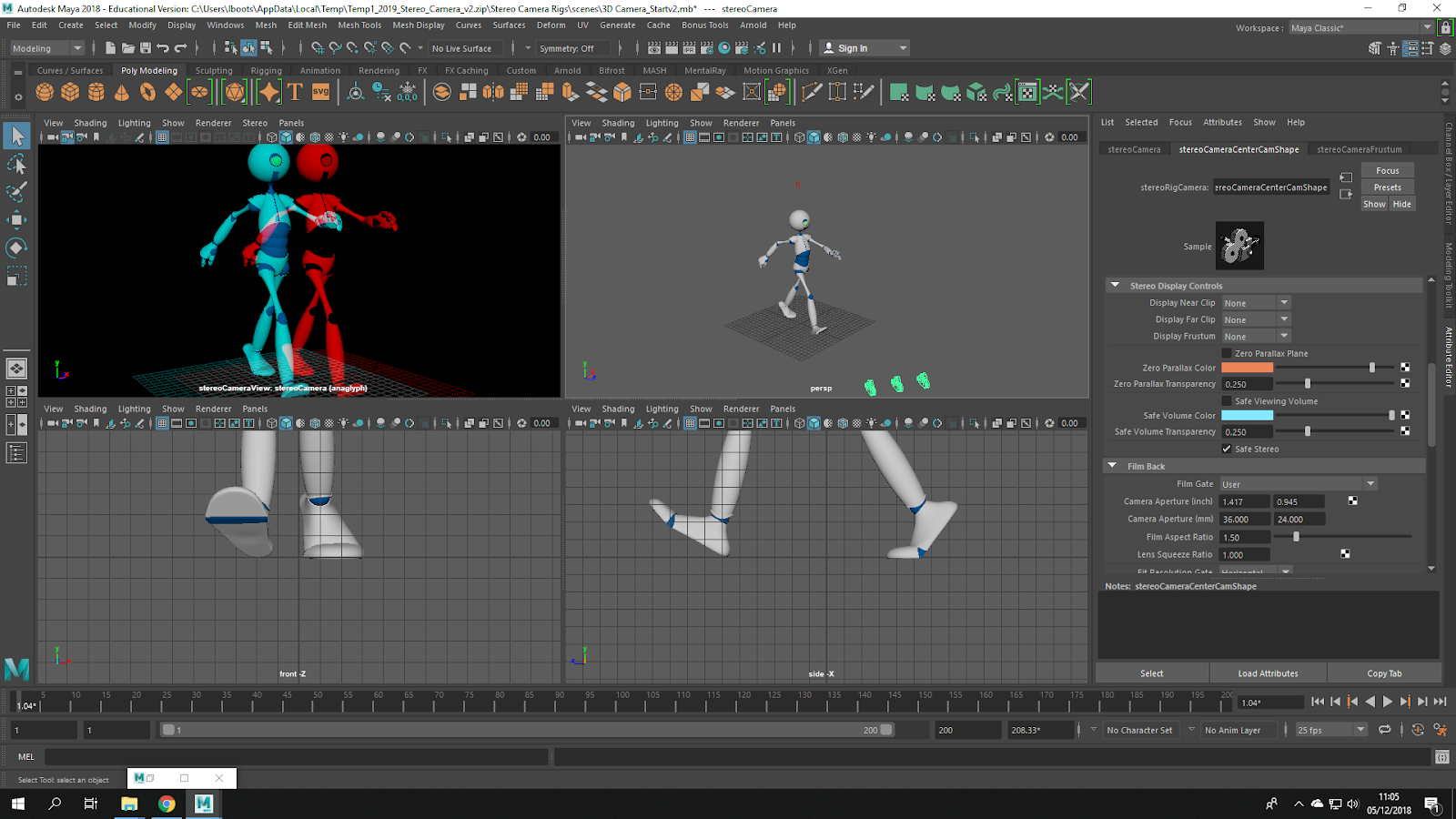Select the Move tool in the toolbox
The height and width of the screenshot is (819, 1456).
(16, 219)
